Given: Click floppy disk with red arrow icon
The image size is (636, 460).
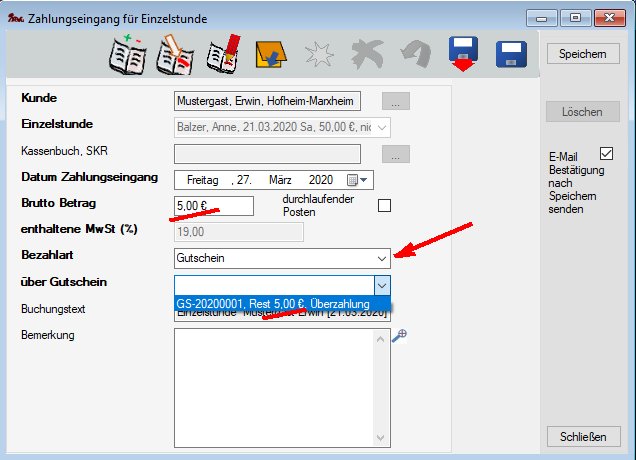Looking at the screenshot, I should pyautogui.click(x=464, y=56).
